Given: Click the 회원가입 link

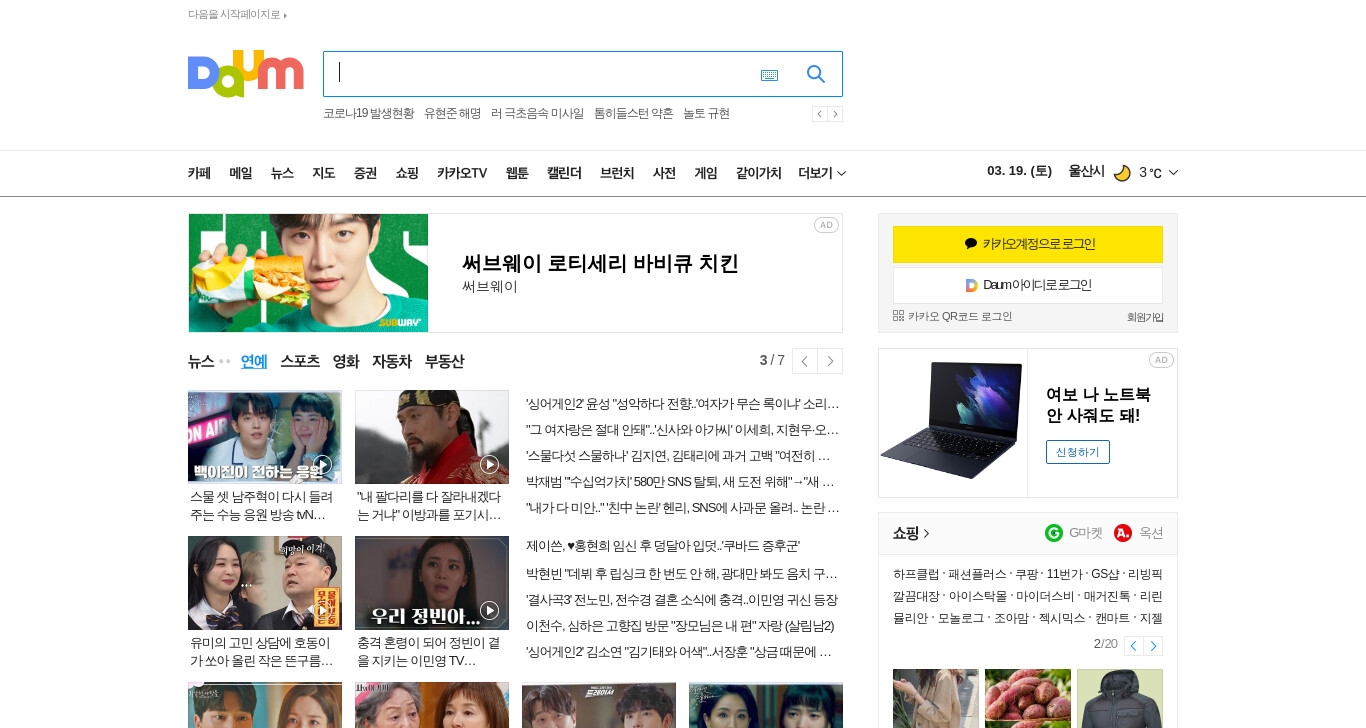Looking at the screenshot, I should click(1145, 317).
